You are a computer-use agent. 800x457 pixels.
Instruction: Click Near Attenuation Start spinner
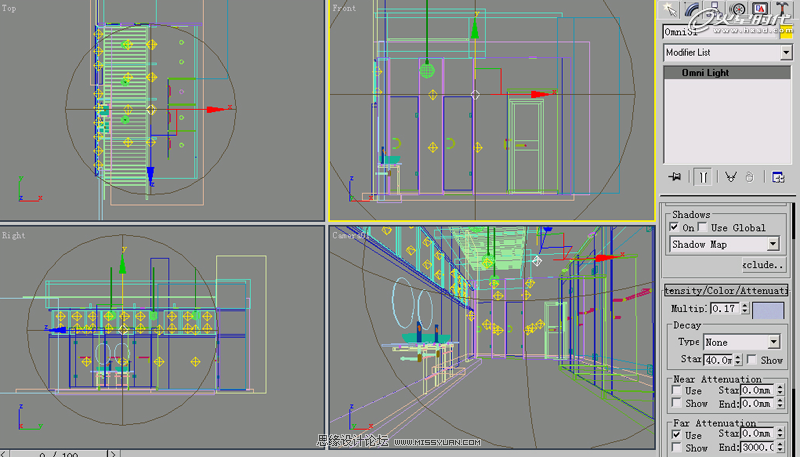(x=780, y=391)
